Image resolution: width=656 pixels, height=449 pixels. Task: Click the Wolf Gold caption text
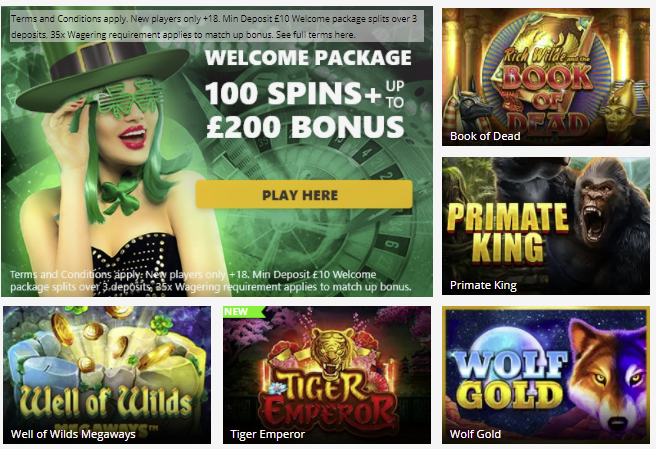point(475,434)
